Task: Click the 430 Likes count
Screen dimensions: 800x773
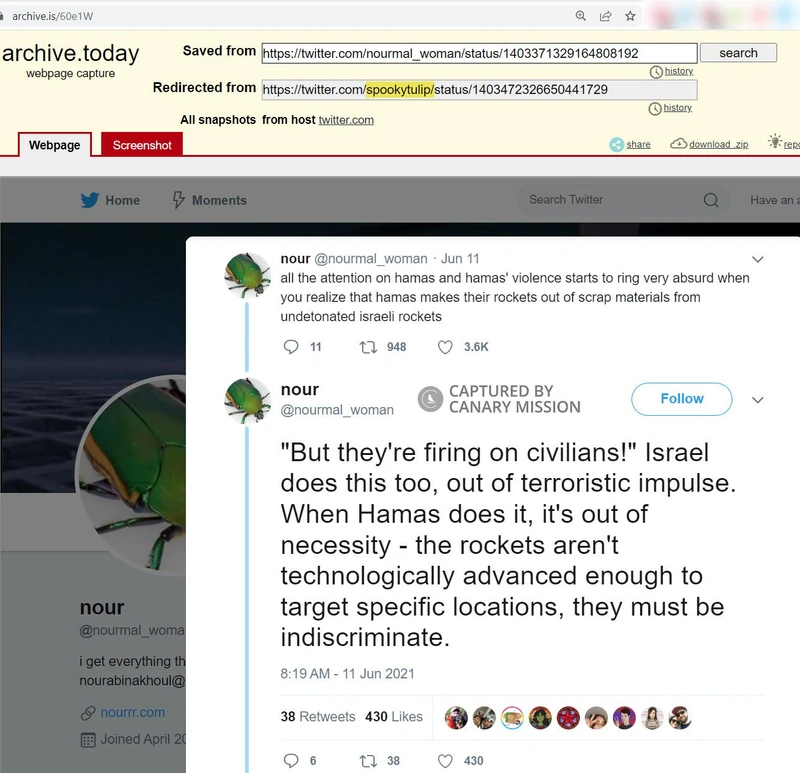Action: pyautogui.click(x=394, y=716)
